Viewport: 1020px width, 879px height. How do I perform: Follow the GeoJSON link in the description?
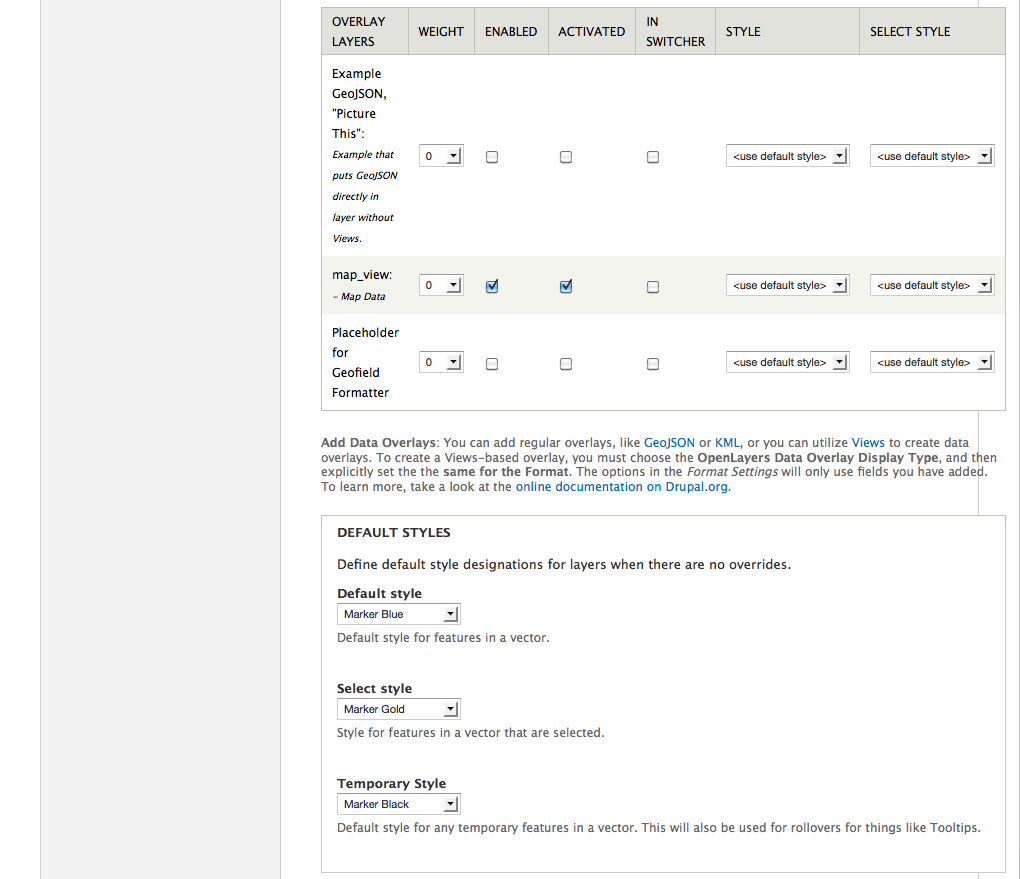(669, 442)
